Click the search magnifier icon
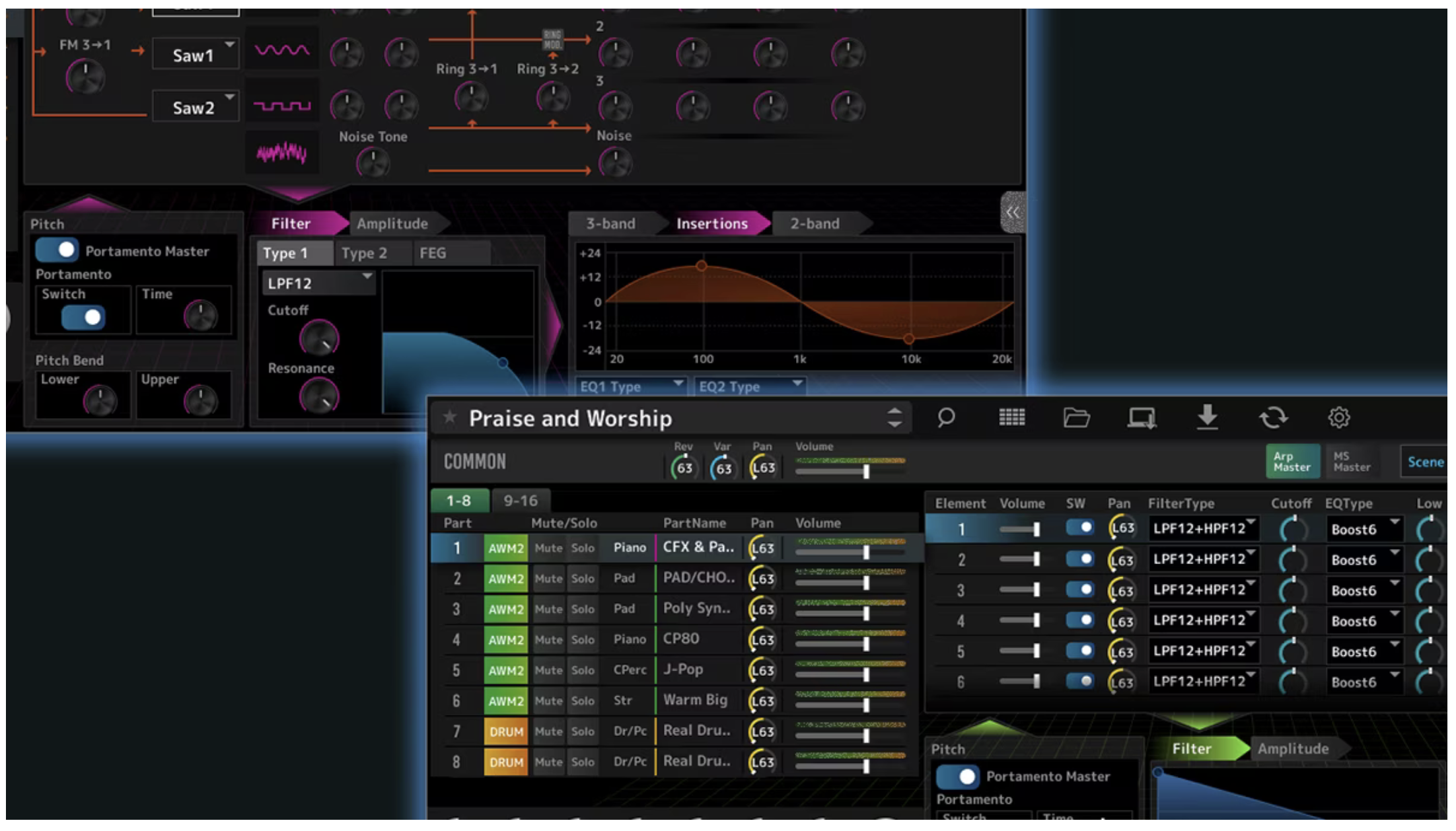1456x831 pixels. coord(945,417)
